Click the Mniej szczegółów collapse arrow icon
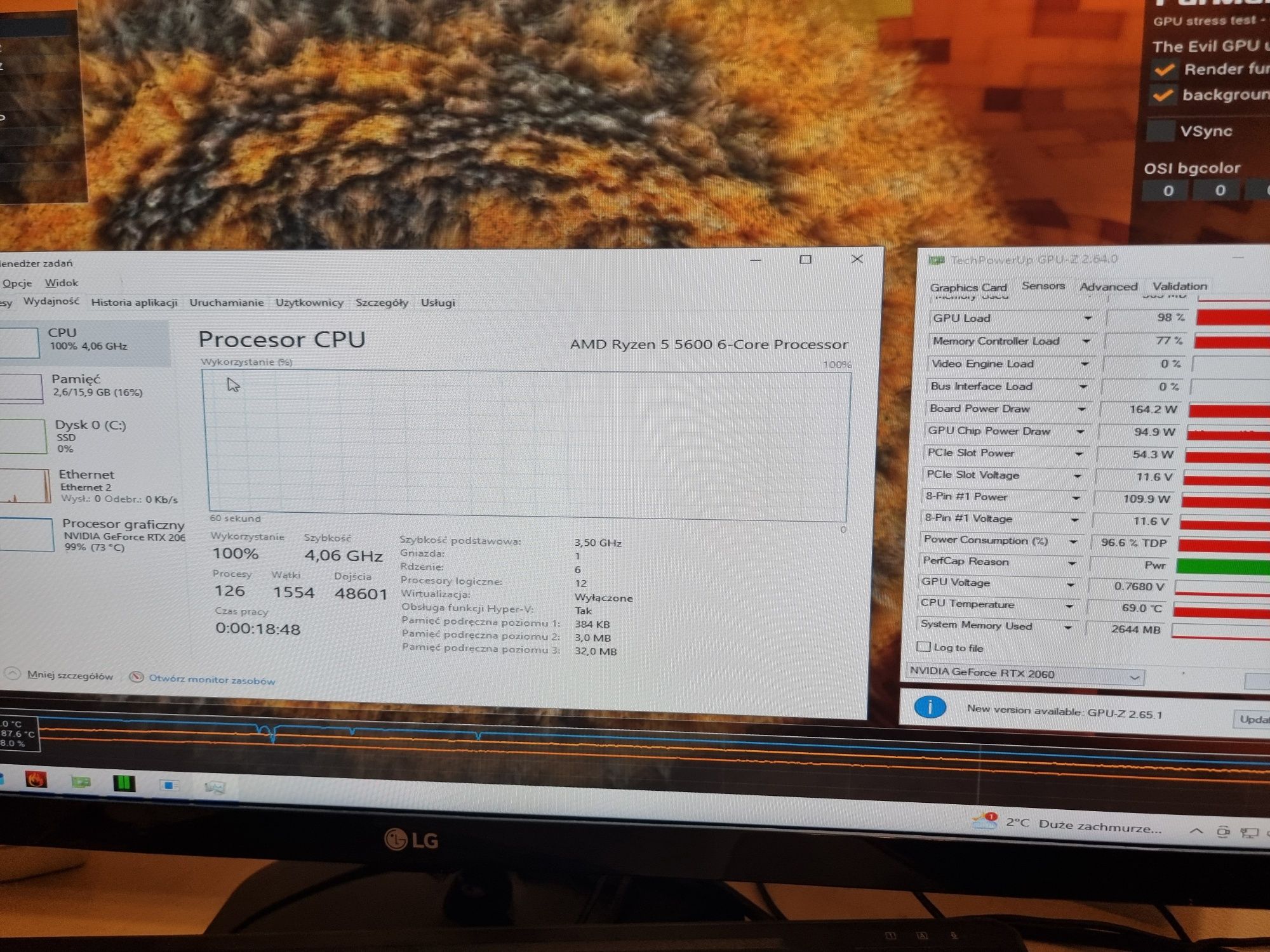The image size is (1270, 952). [x=13, y=674]
